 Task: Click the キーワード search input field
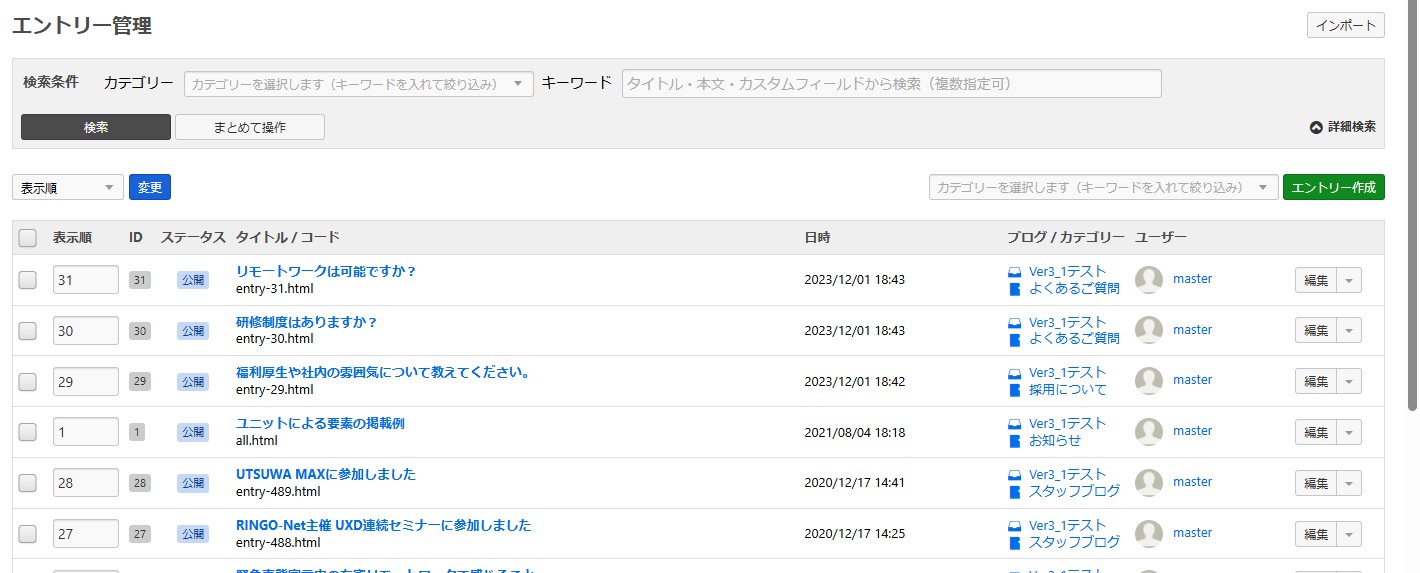point(891,84)
